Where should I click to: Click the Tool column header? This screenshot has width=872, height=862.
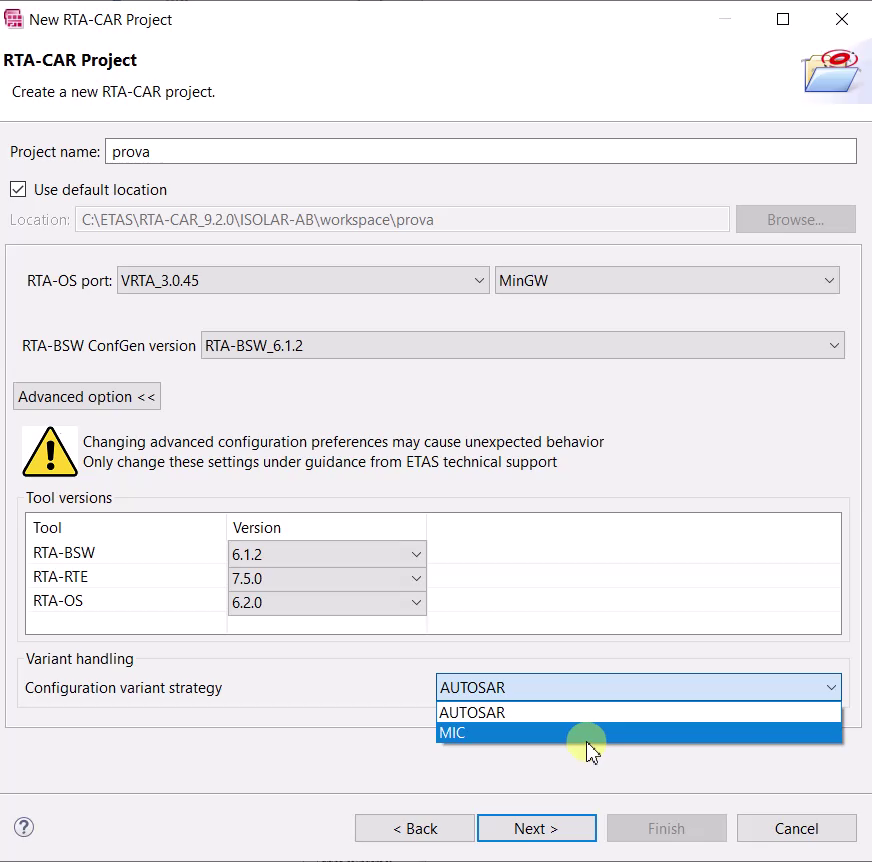tap(47, 527)
